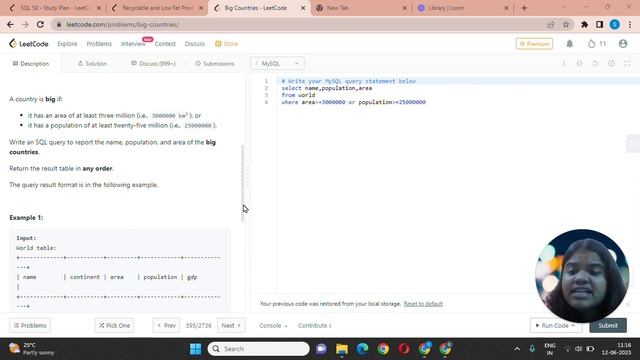640x360 pixels.
Task: Open Chrome side panel icon
Action: click(x=599, y=24)
